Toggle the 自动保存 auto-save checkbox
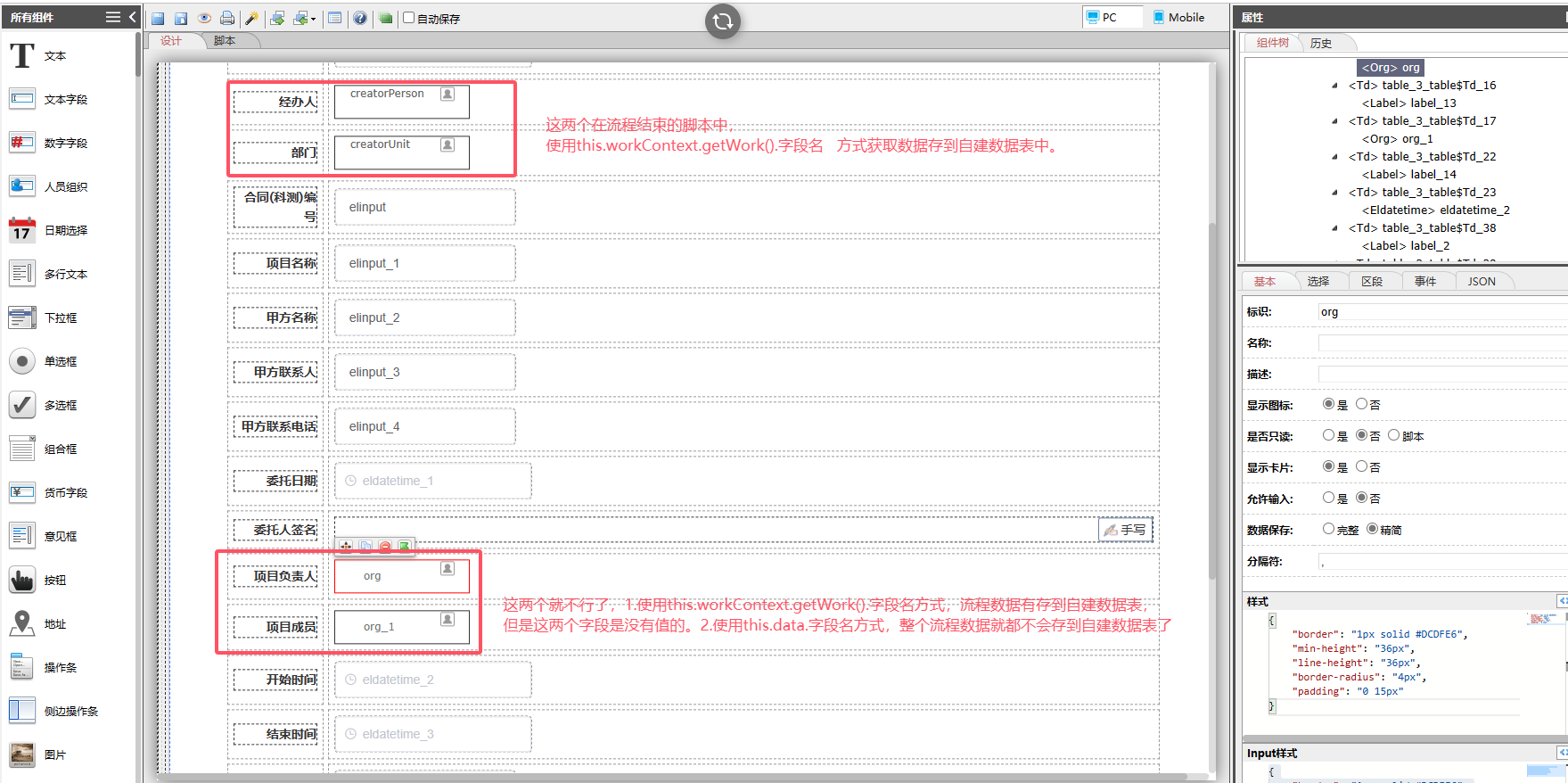 click(x=409, y=18)
